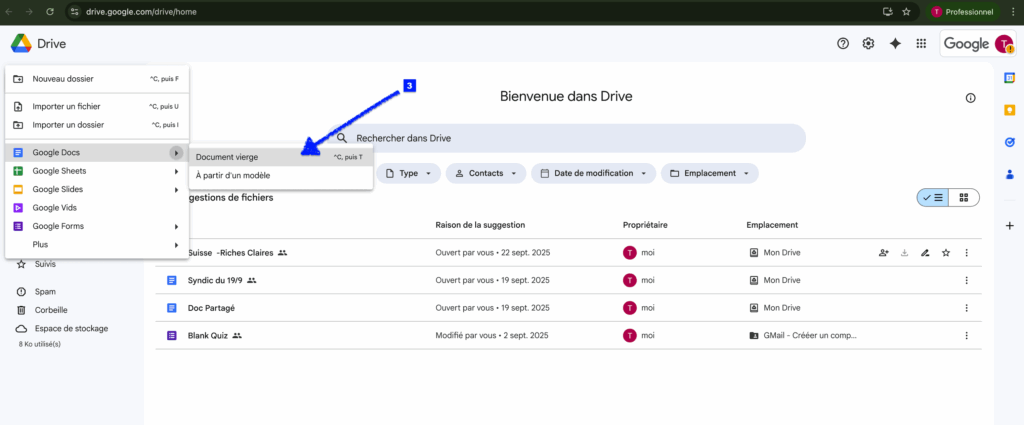The width and height of the screenshot is (1024, 425).
Task: Open Google Keep in the side panel
Action: 1009,110
